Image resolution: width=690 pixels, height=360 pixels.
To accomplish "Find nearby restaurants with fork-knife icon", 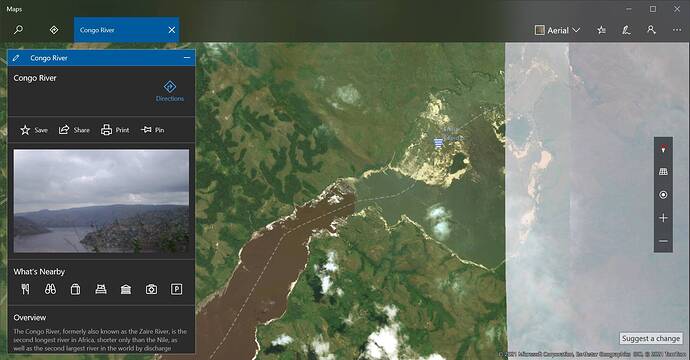I will click(x=25, y=289).
